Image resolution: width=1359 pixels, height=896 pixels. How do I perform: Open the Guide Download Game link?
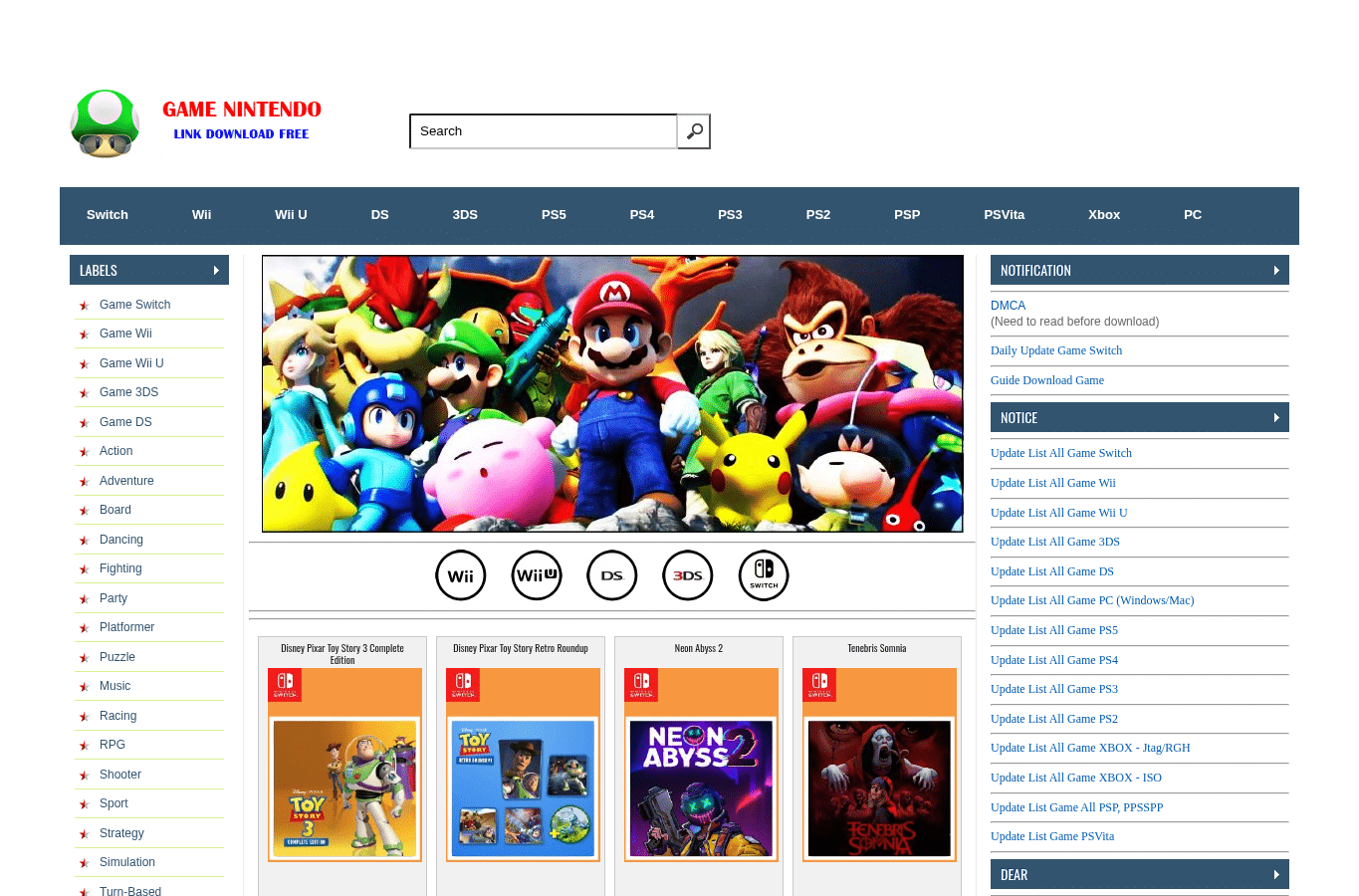(x=1047, y=380)
